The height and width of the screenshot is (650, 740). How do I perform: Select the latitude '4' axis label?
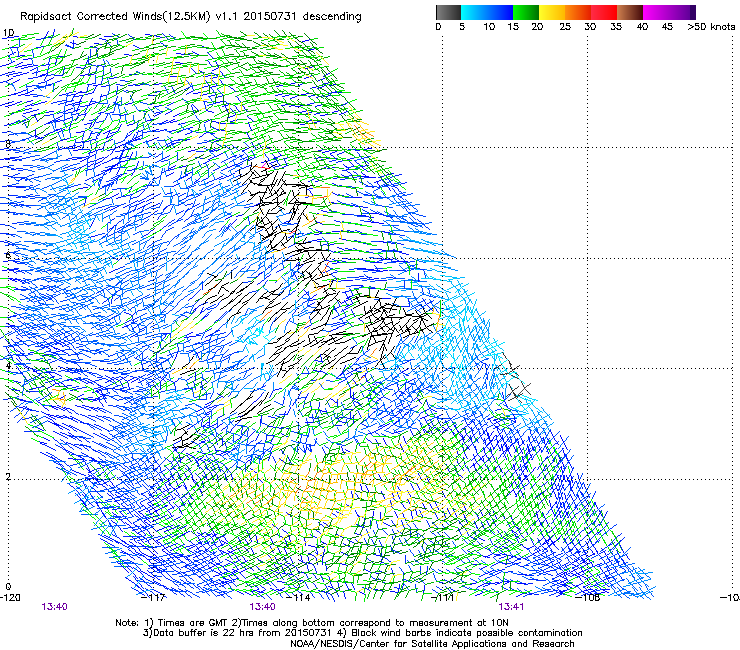[x=8, y=365]
